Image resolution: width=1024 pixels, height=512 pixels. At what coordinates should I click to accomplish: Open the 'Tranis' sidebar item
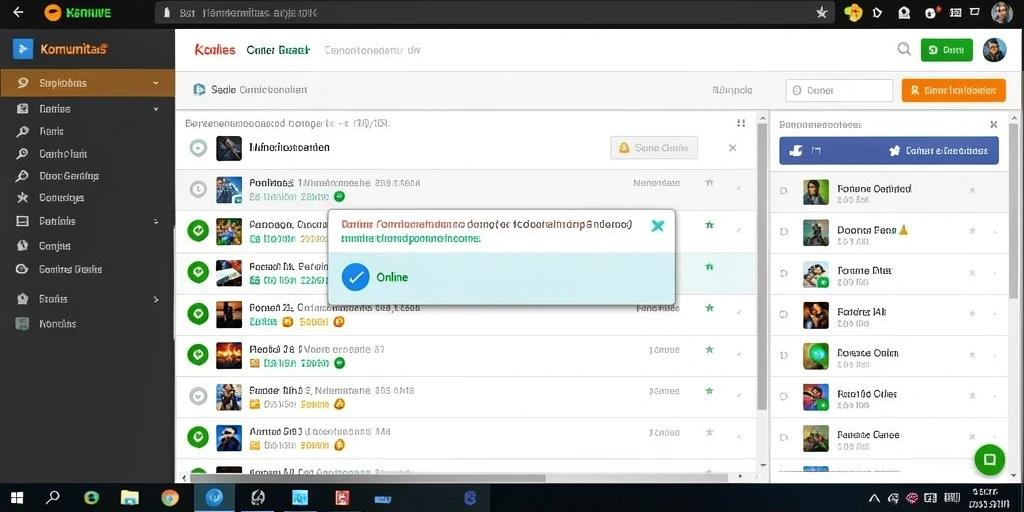[51, 131]
